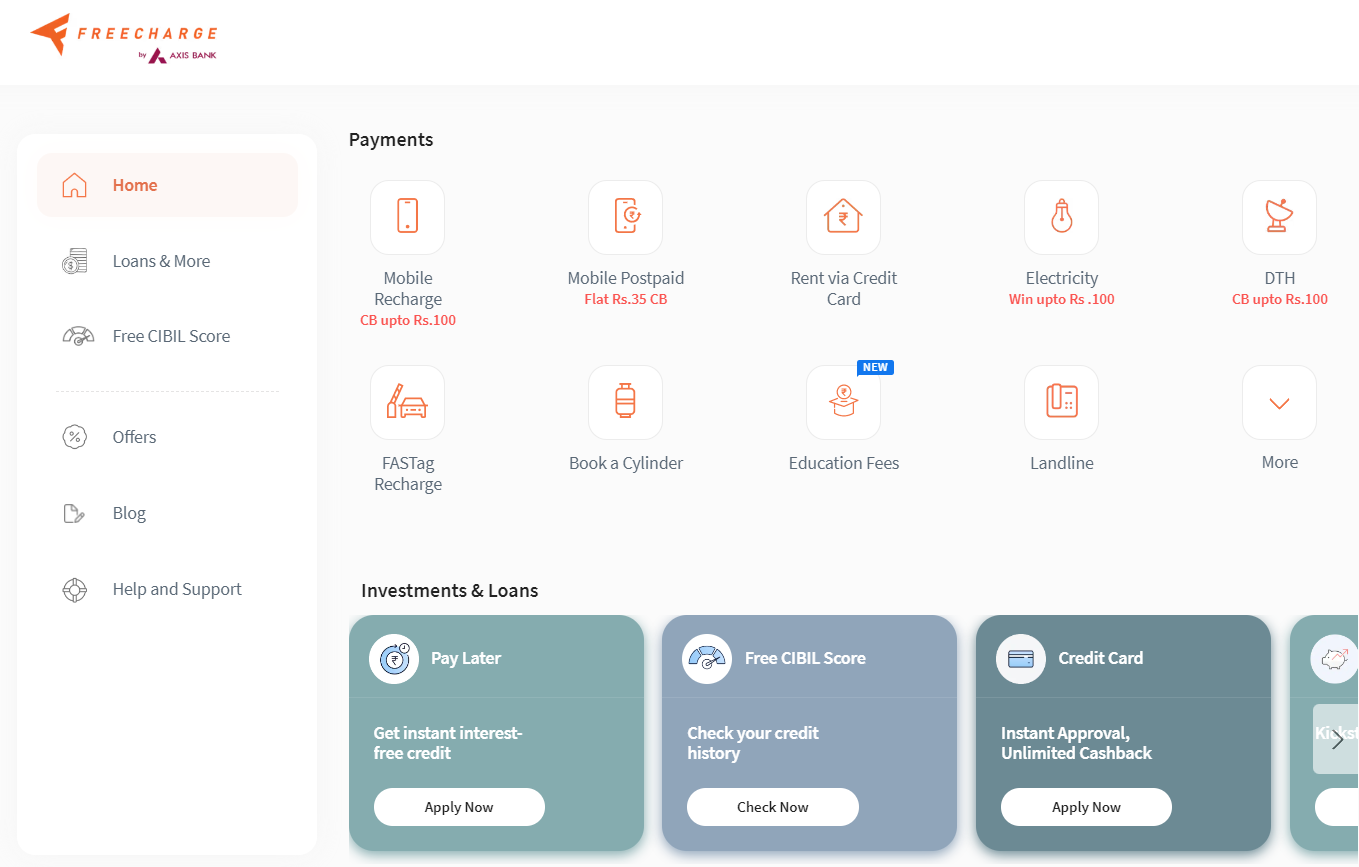The width and height of the screenshot is (1359, 867).
Task: Open the Book a Cylinder icon
Action: (625, 402)
